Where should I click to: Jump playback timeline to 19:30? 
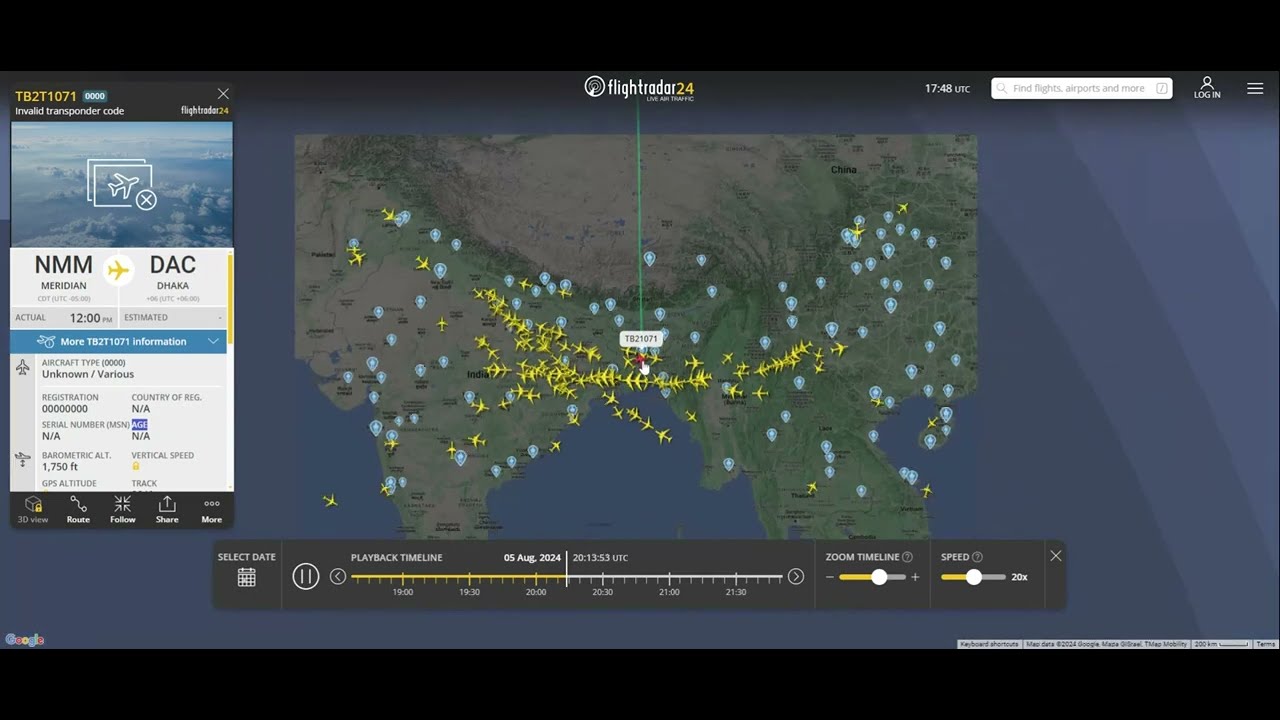469,592
